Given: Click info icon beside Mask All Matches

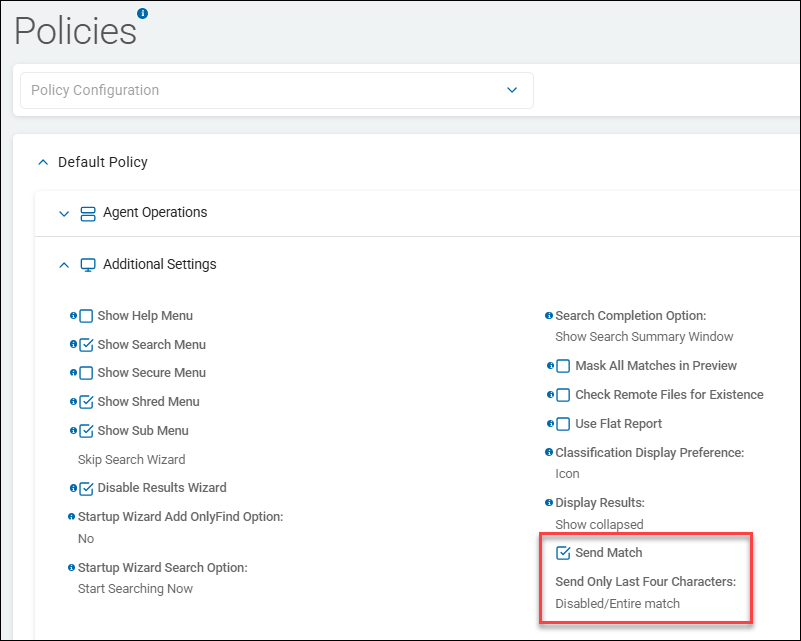Looking at the screenshot, I should pyautogui.click(x=550, y=366).
